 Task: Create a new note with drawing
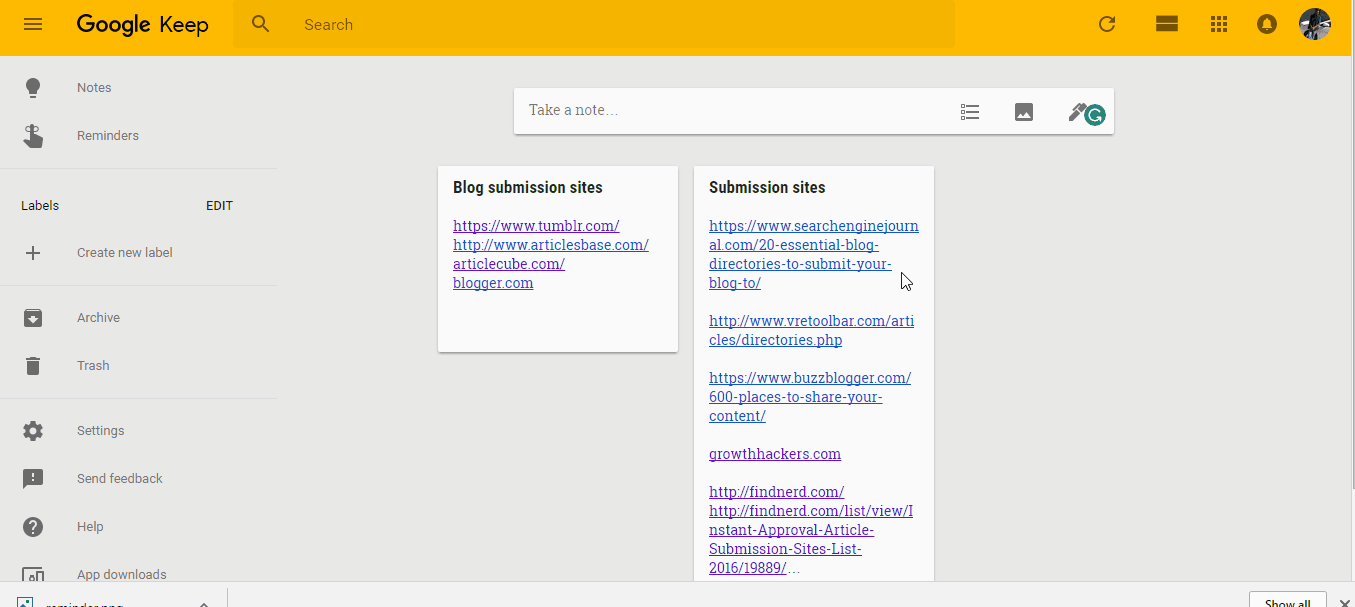click(x=1077, y=112)
